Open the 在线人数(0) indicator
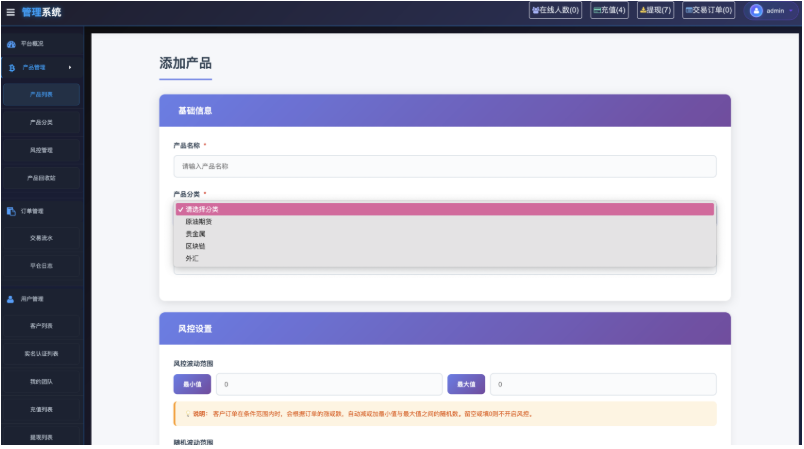This screenshot has width=804, height=449. pyautogui.click(x=555, y=11)
